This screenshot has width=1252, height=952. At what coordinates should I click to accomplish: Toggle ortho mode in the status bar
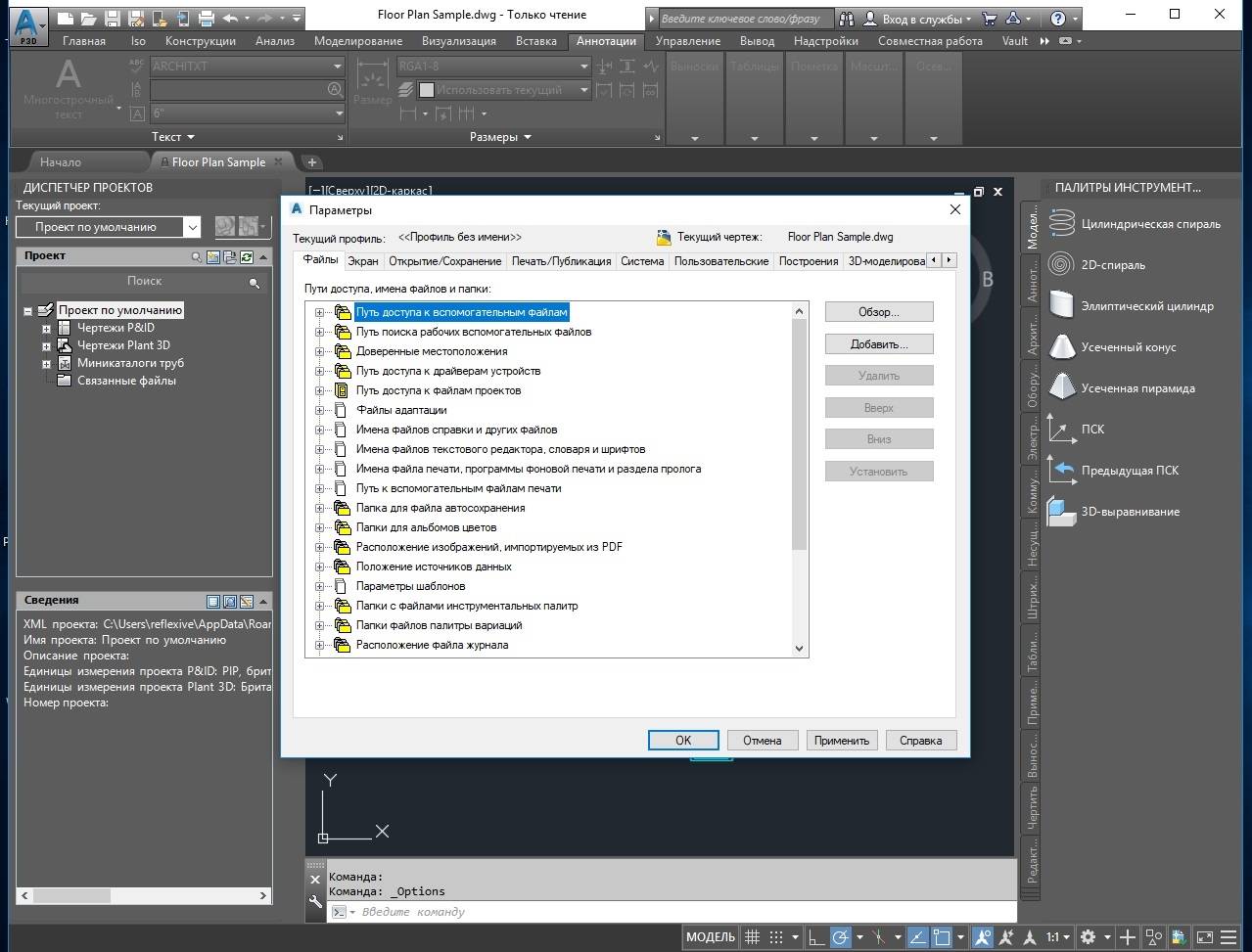[x=814, y=936]
